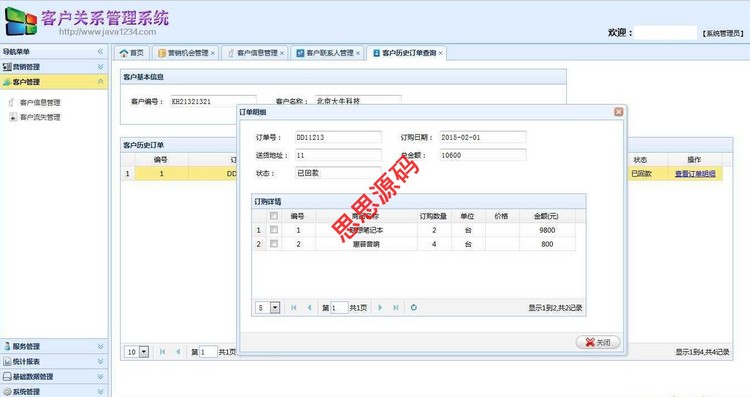The width and height of the screenshot is (750, 397).
Task: Collapse the 客户管理 accordion section
Action: click(x=100, y=82)
